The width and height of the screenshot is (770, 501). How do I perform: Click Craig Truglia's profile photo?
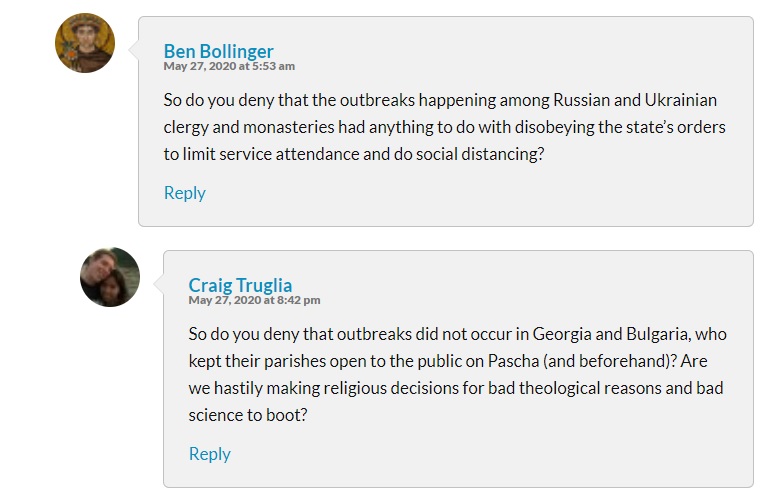pos(110,277)
